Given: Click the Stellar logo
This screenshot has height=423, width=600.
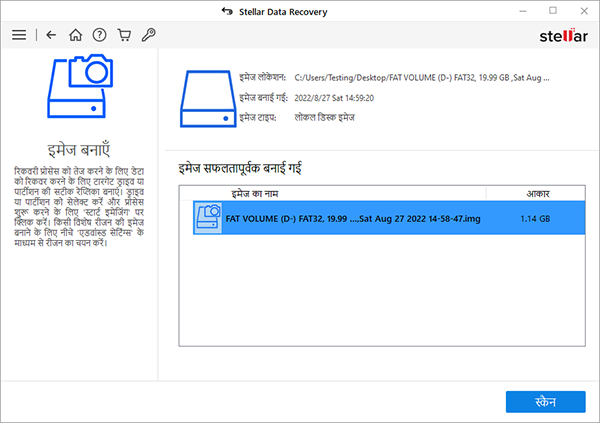Looking at the screenshot, I should [563, 36].
